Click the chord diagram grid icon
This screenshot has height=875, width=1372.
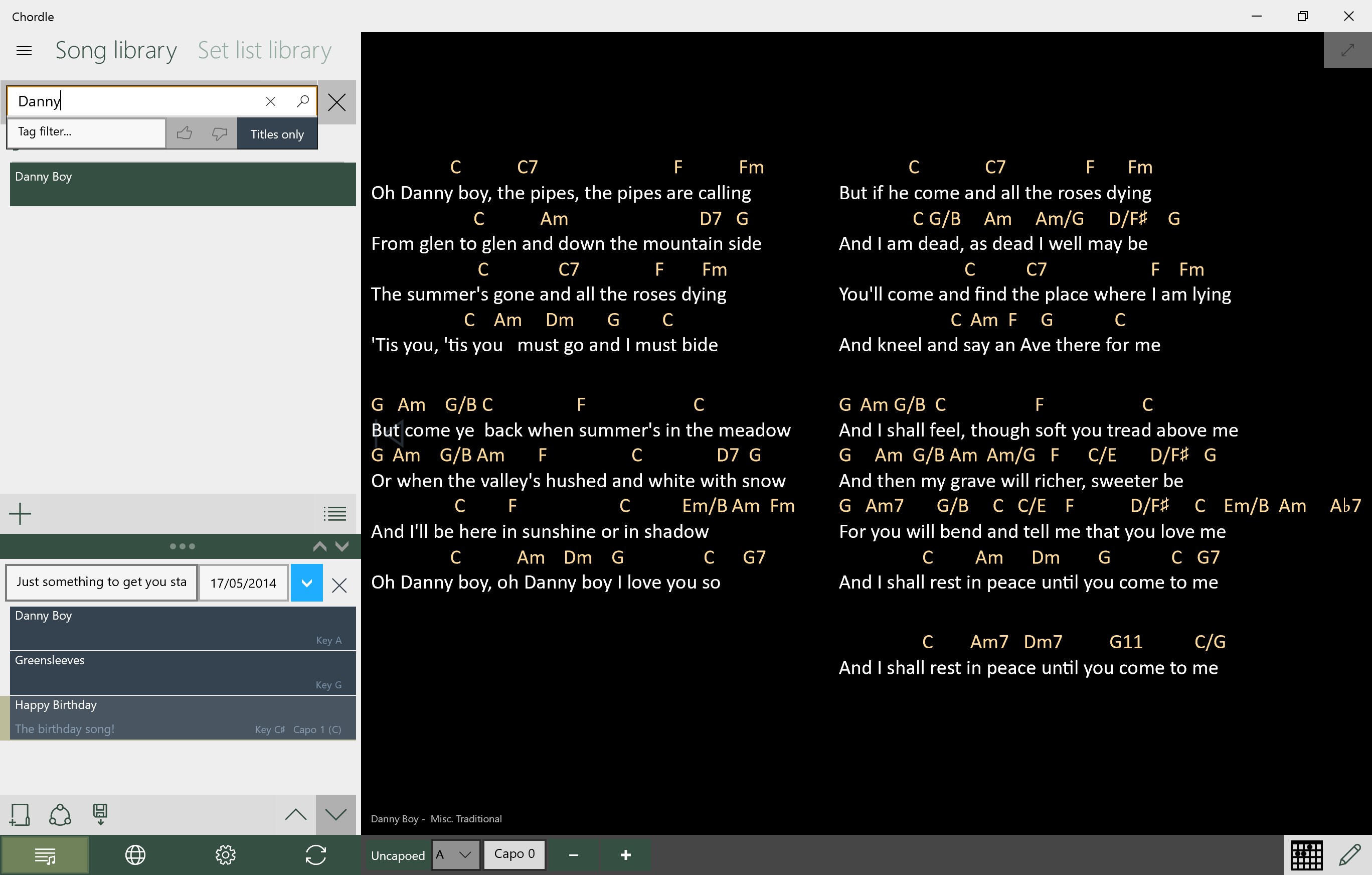(1306, 855)
